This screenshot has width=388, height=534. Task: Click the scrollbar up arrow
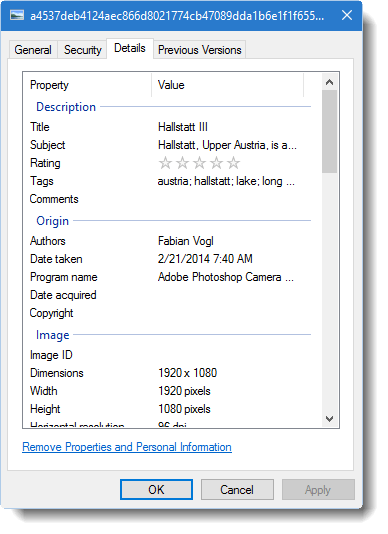tap(329, 82)
